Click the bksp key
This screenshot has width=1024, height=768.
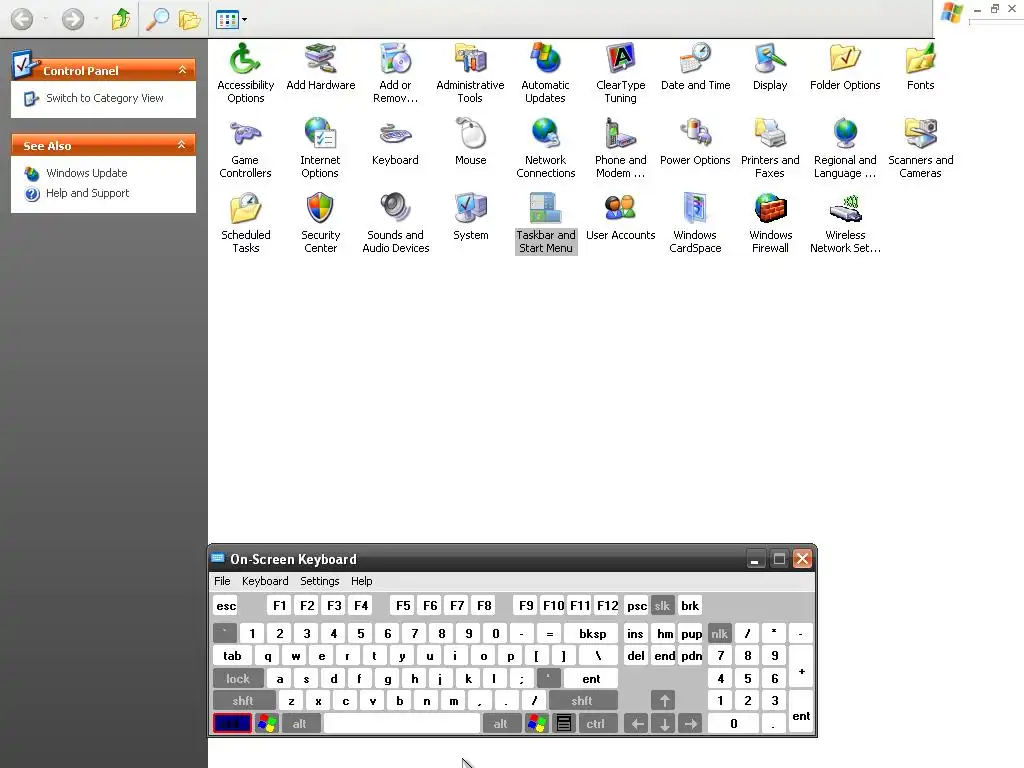(x=592, y=633)
